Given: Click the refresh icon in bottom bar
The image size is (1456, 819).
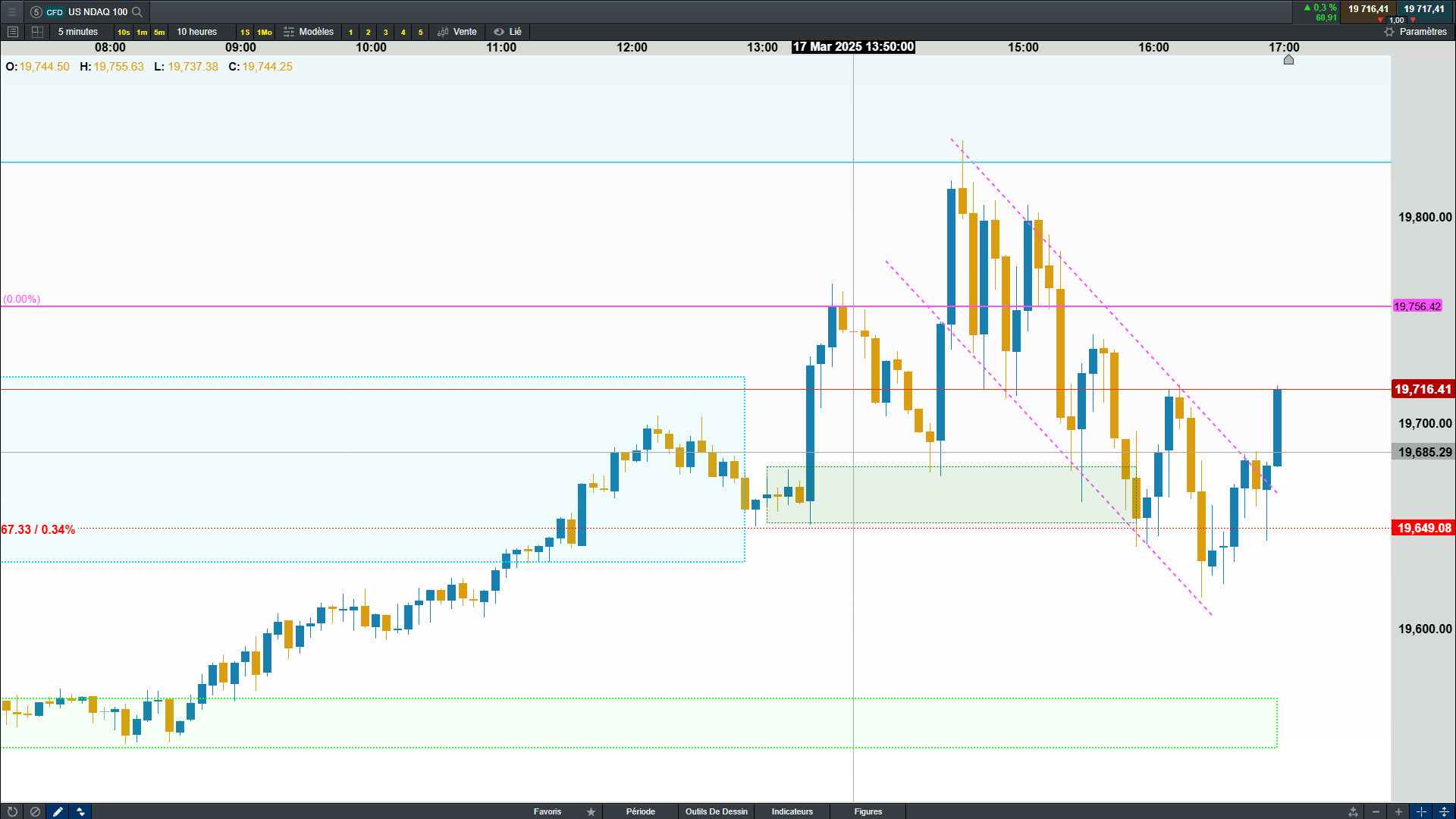Looking at the screenshot, I should tap(12, 811).
